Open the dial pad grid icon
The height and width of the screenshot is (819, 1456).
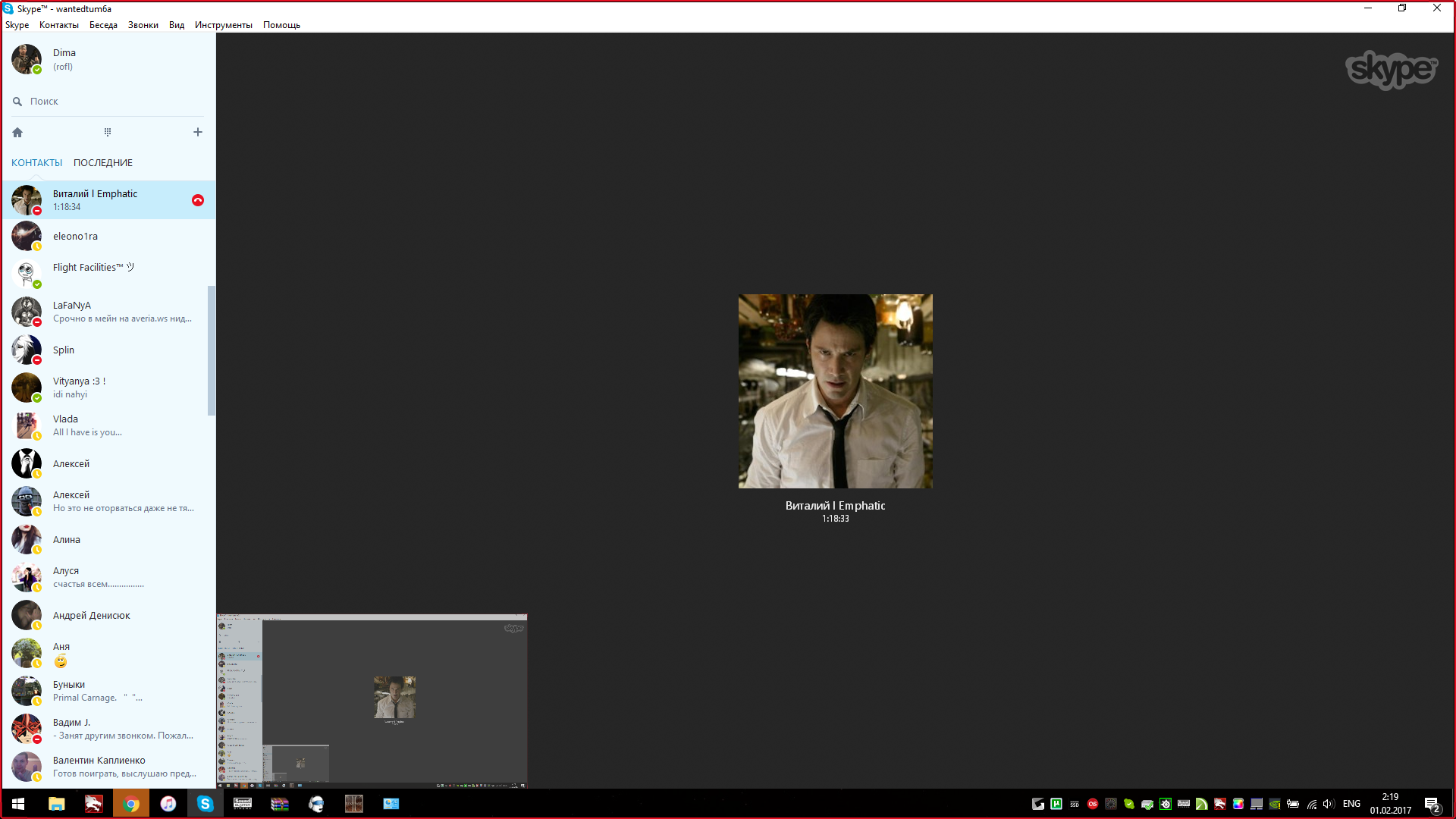[108, 132]
